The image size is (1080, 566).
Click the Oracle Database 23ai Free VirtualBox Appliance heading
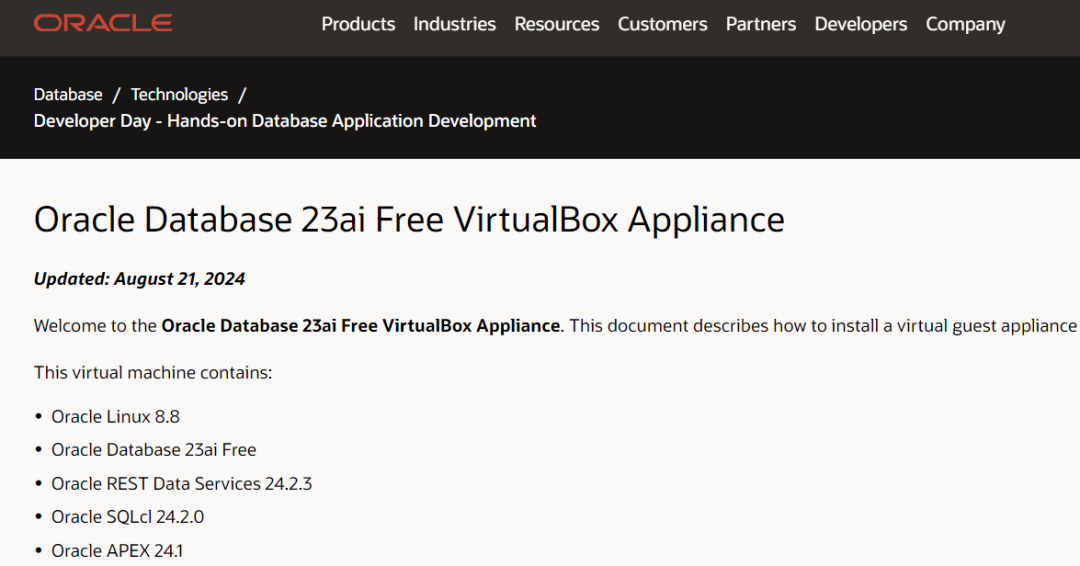click(x=409, y=220)
